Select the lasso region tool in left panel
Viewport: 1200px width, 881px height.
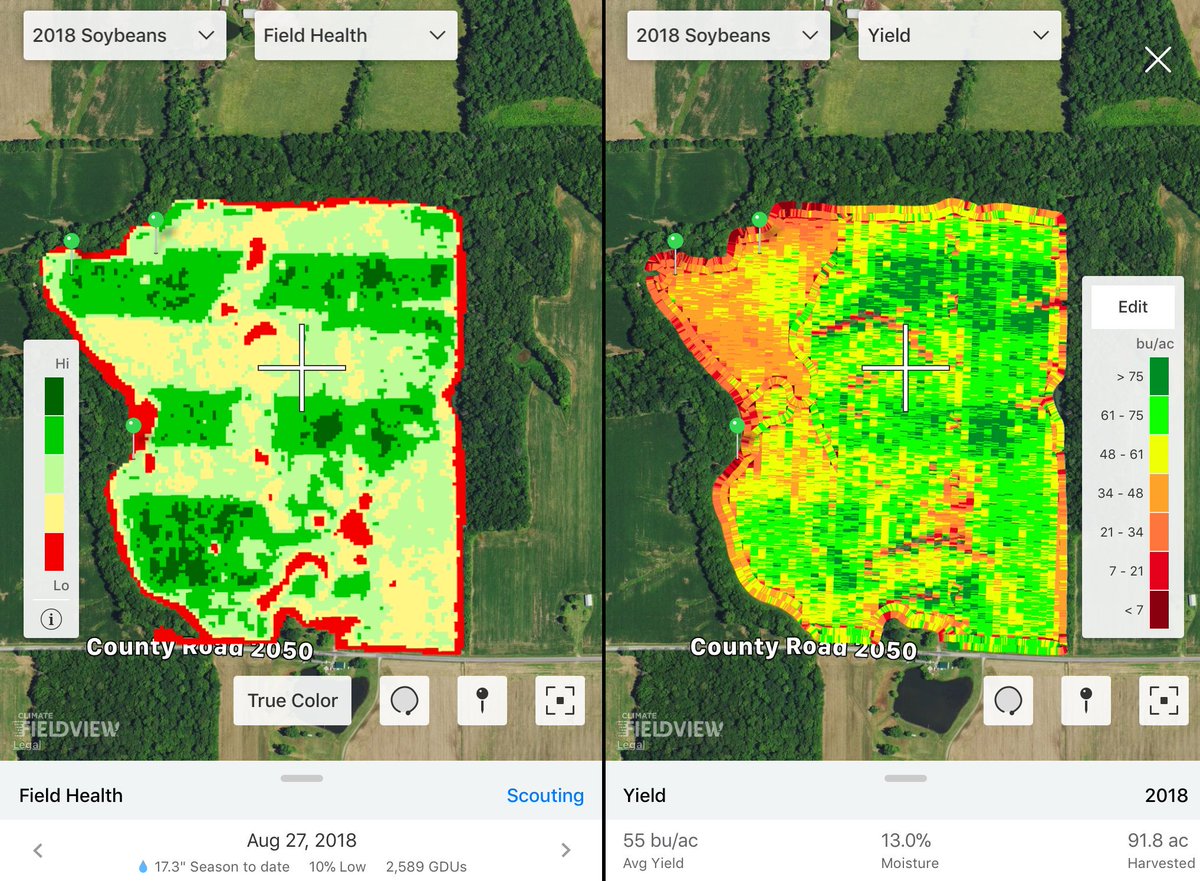405,701
